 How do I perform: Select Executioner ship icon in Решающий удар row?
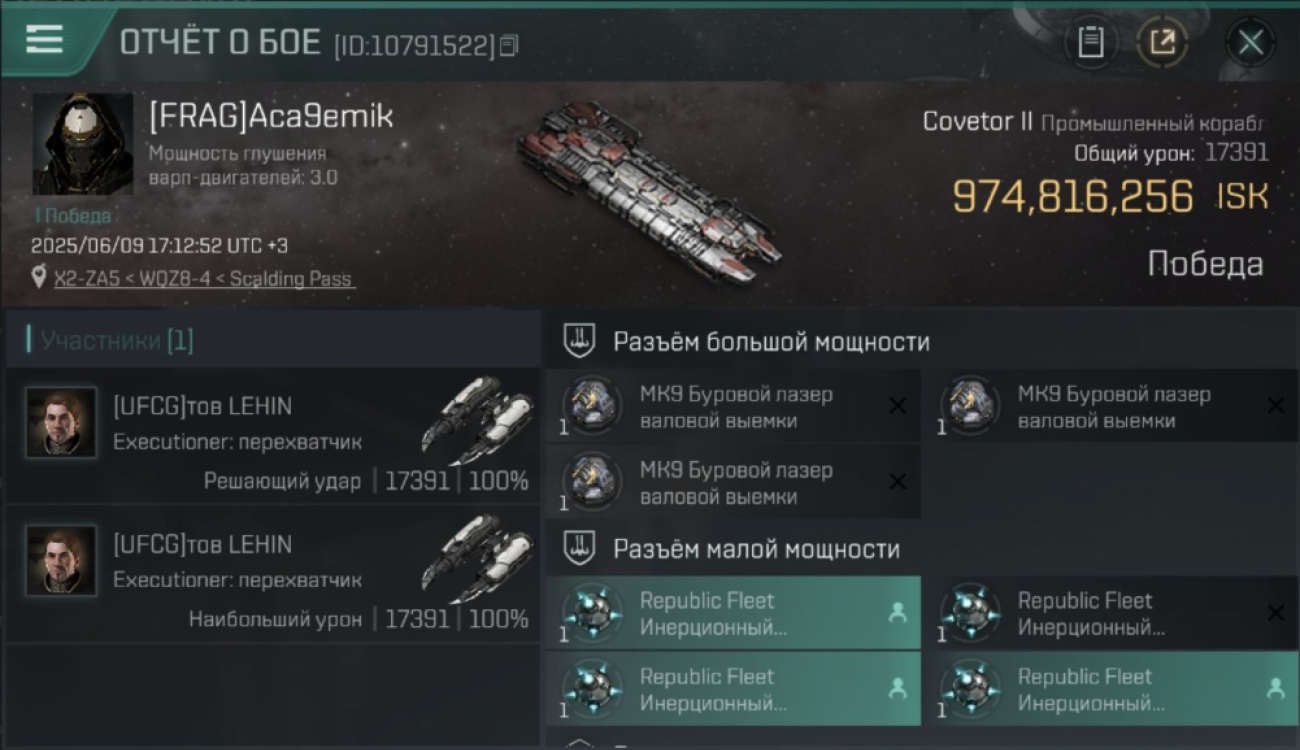click(479, 419)
